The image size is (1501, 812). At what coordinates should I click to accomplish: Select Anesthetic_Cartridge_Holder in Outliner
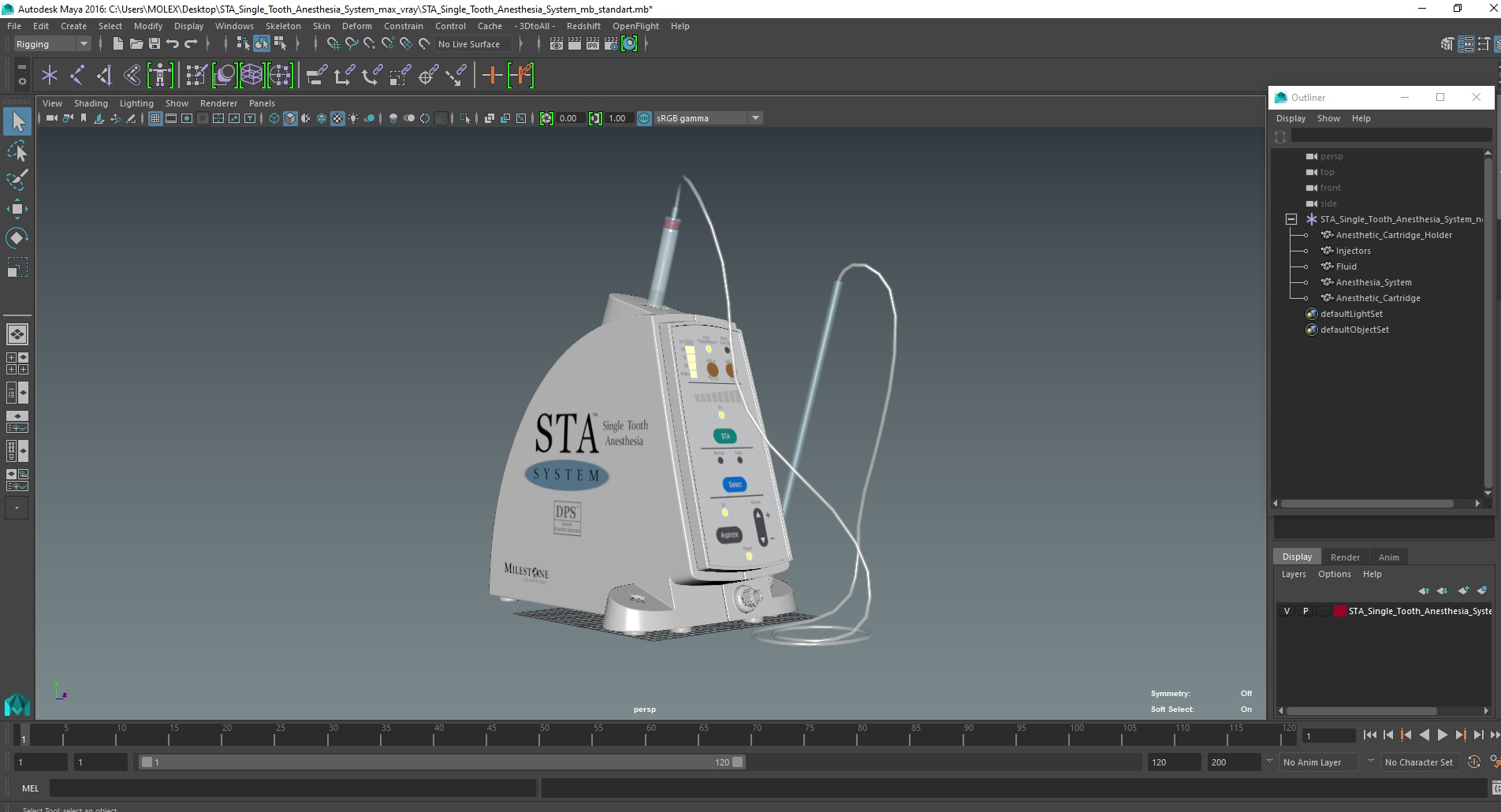tap(1394, 235)
